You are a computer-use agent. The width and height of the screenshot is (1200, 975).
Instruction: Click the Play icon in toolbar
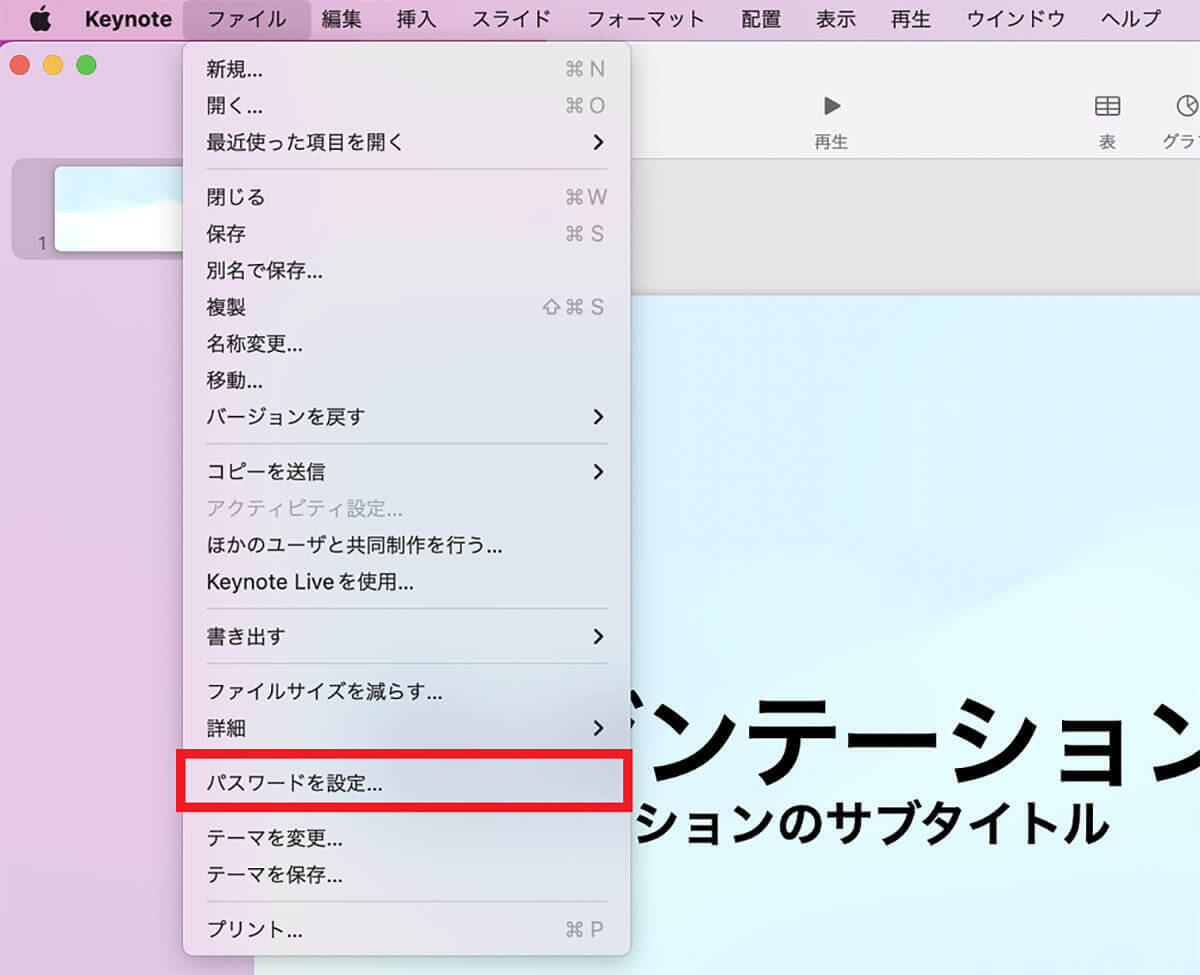coord(831,106)
